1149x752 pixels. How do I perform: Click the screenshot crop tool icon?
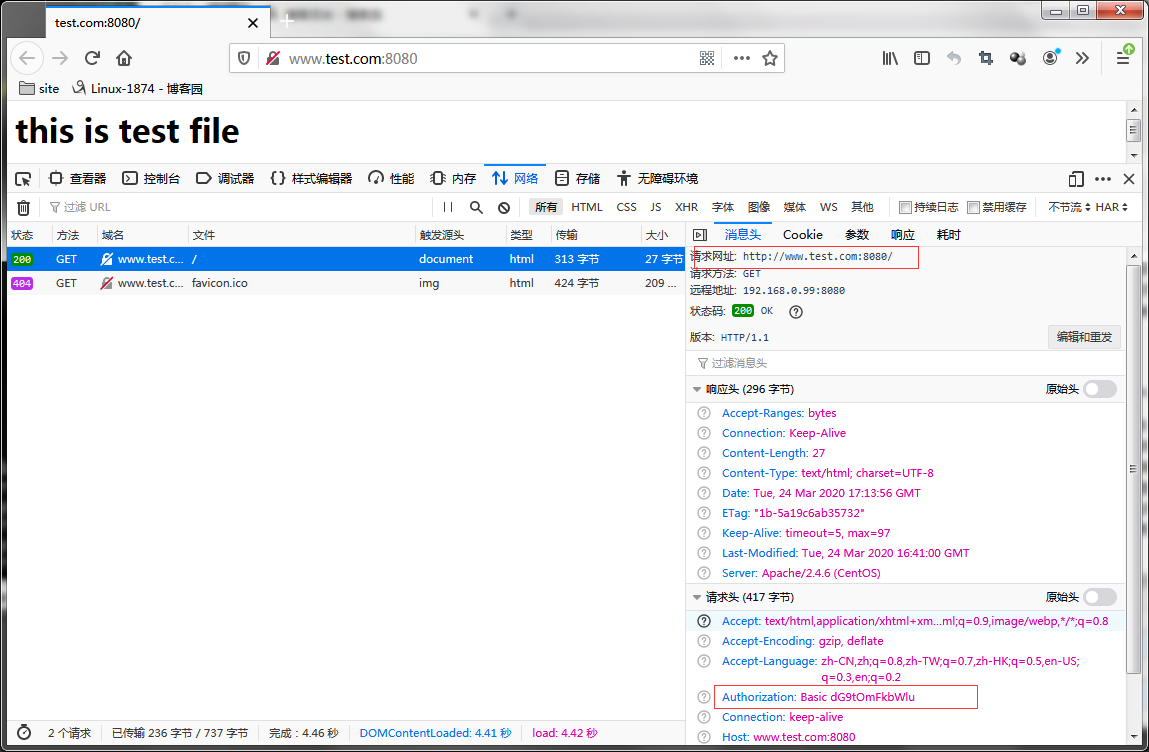click(x=986, y=58)
